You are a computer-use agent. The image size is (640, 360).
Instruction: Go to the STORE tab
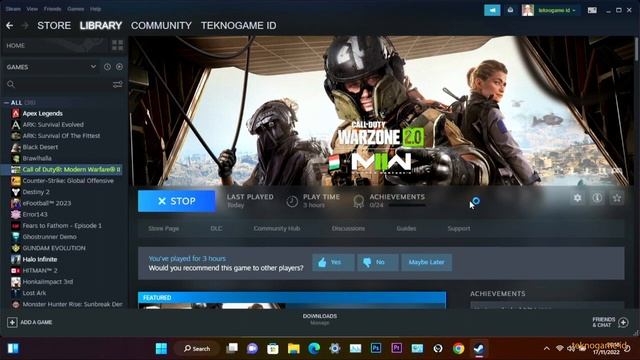point(54,26)
